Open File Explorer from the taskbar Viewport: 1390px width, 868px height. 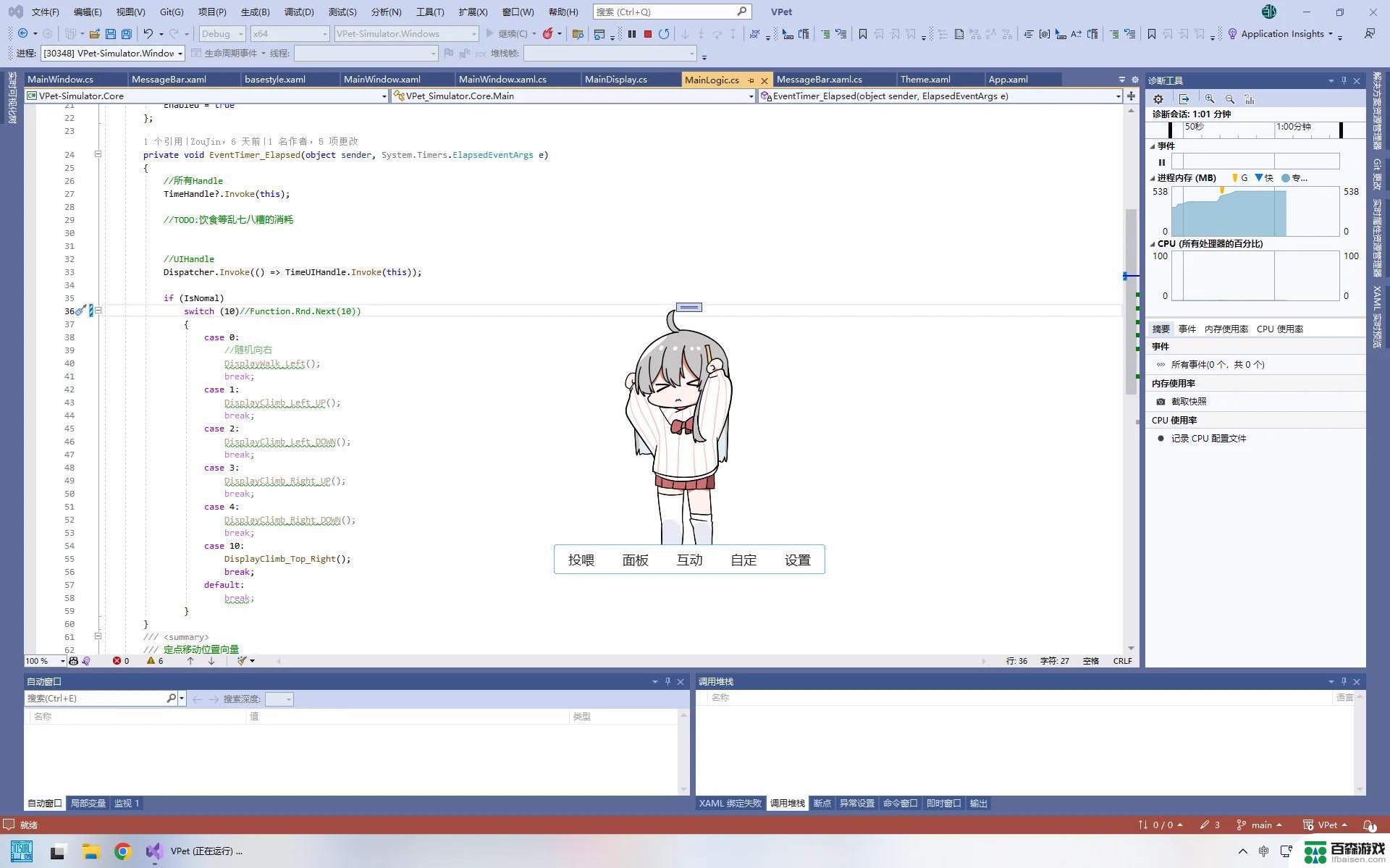pyautogui.click(x=90, y=851)
